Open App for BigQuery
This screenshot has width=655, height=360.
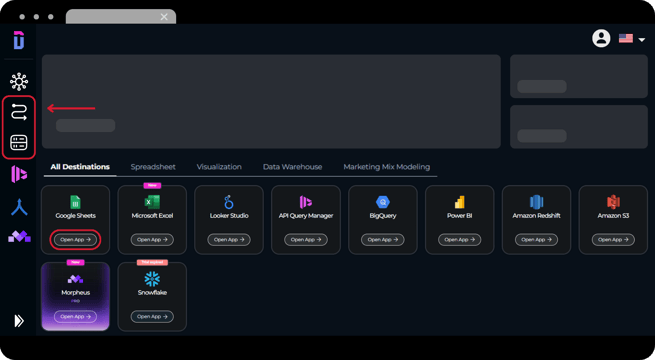383,240
